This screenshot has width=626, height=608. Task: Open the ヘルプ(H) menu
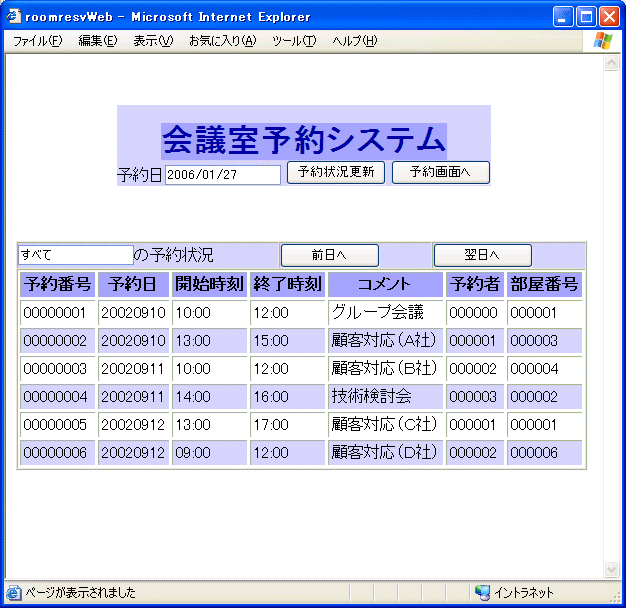click(x=355, y=41)
